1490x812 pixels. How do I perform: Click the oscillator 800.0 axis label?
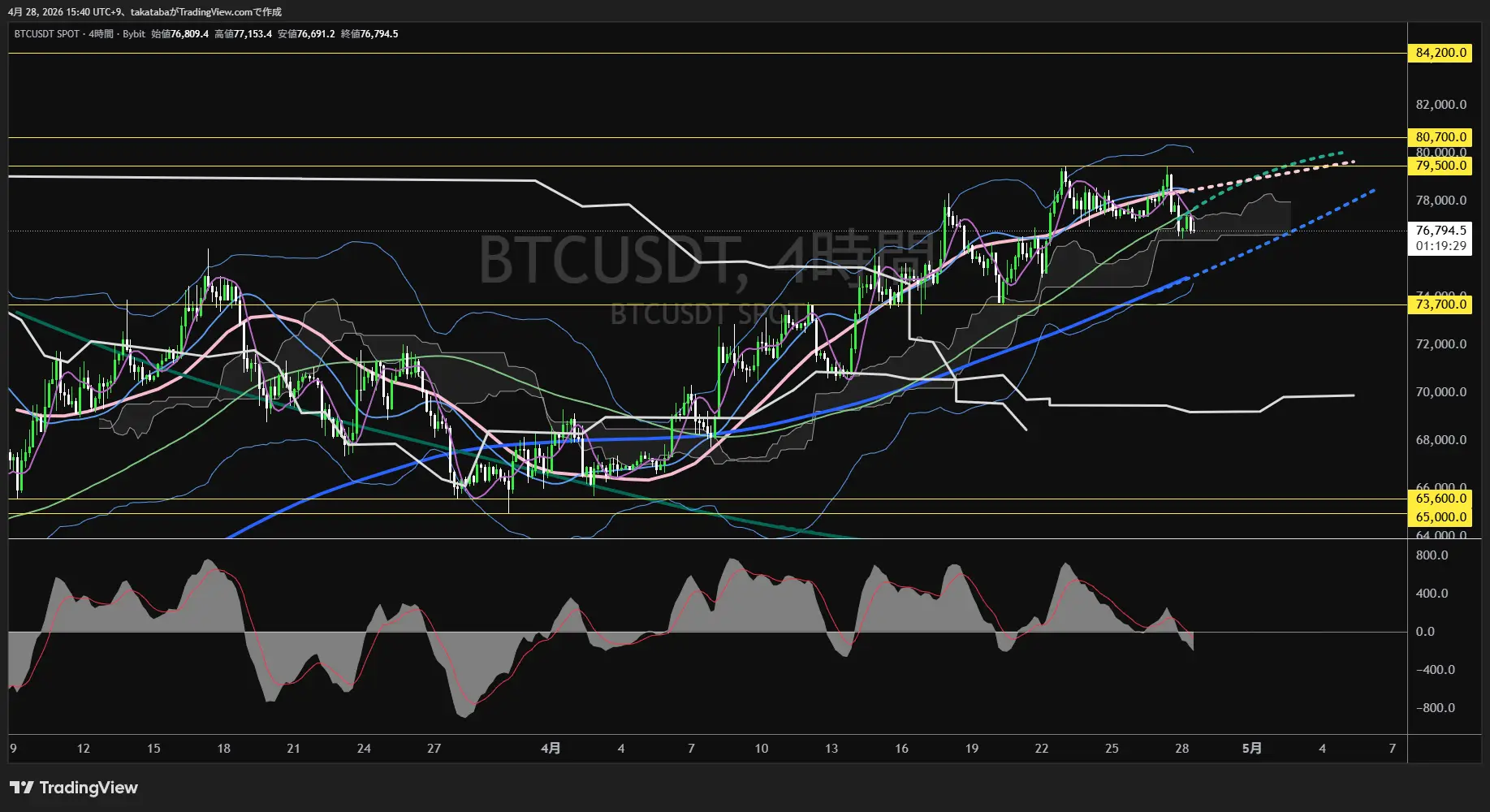(x=1432, y=555)
